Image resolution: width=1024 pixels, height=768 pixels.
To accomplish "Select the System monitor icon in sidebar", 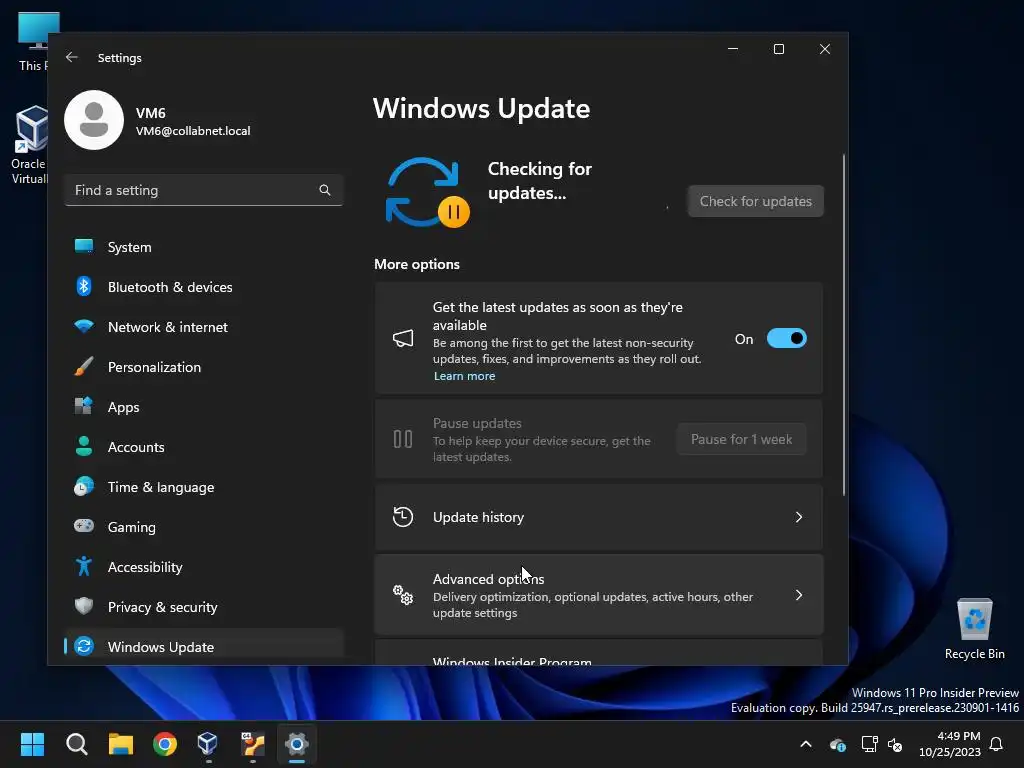I will pos(84,246).
